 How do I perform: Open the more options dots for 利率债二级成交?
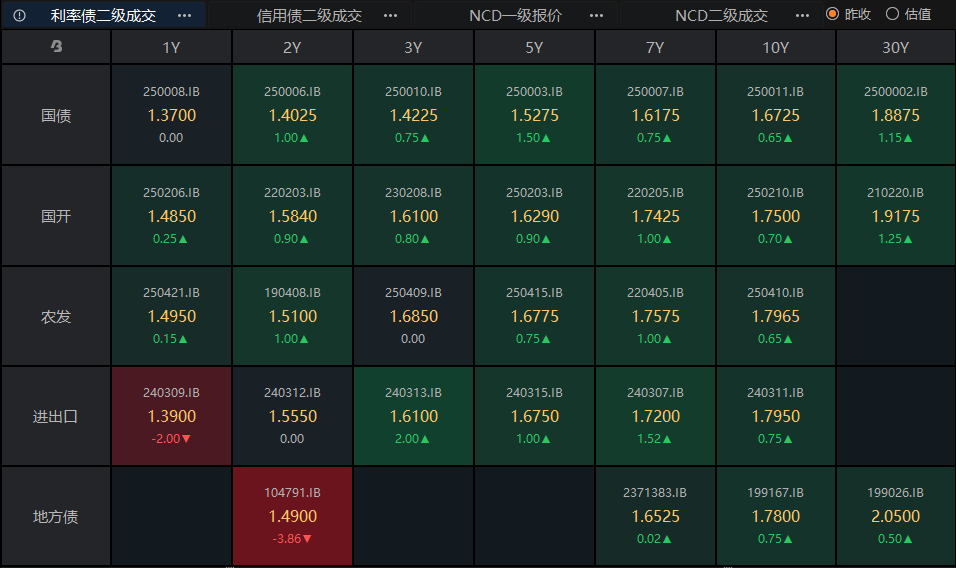184,15
